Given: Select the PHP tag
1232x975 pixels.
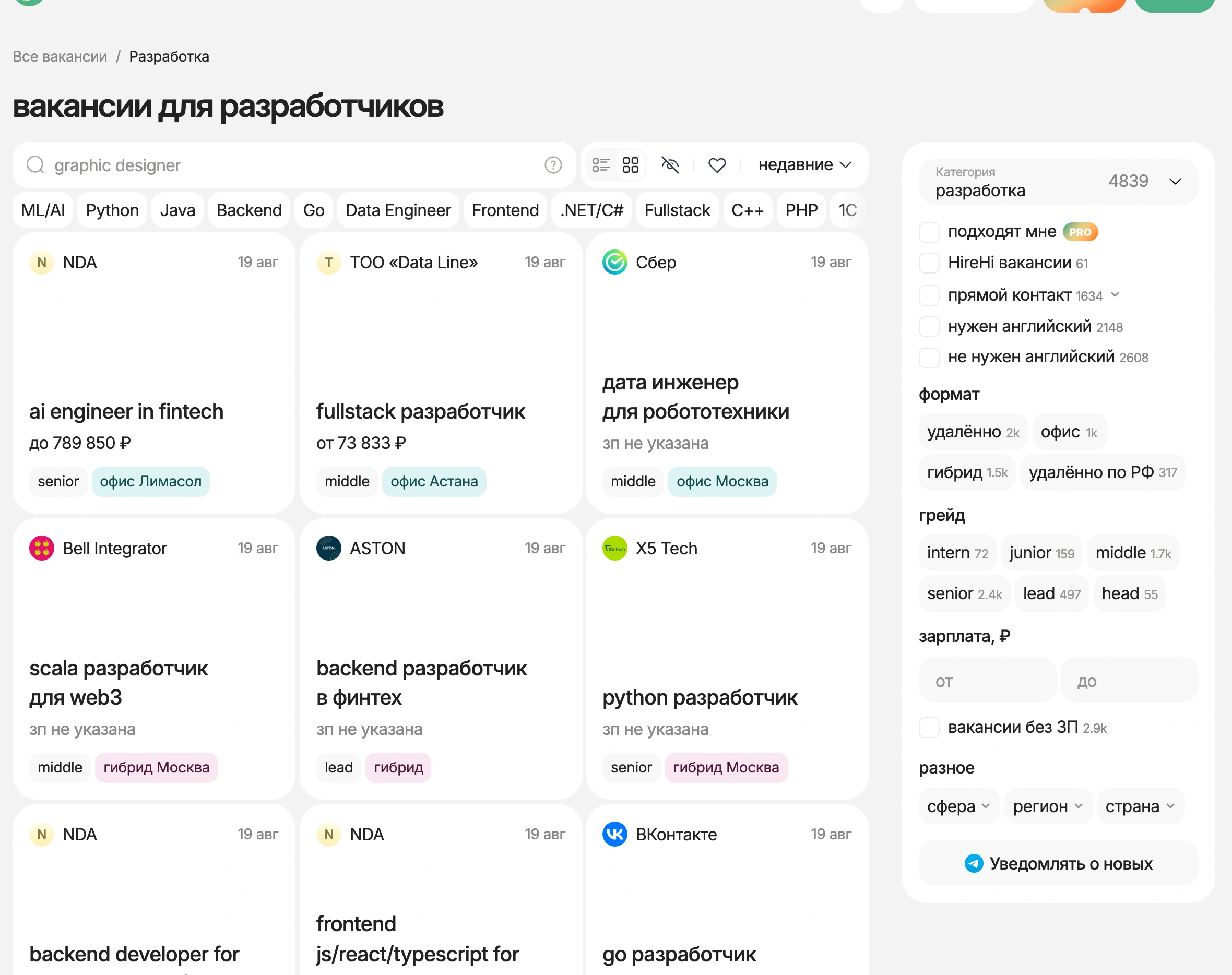Looking at the screenshot, I should (801, 210).
